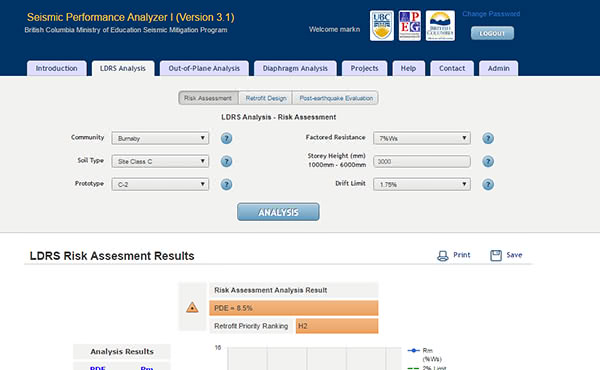Open the Out-of-Plane Analysis tab

tap(204, 68)
